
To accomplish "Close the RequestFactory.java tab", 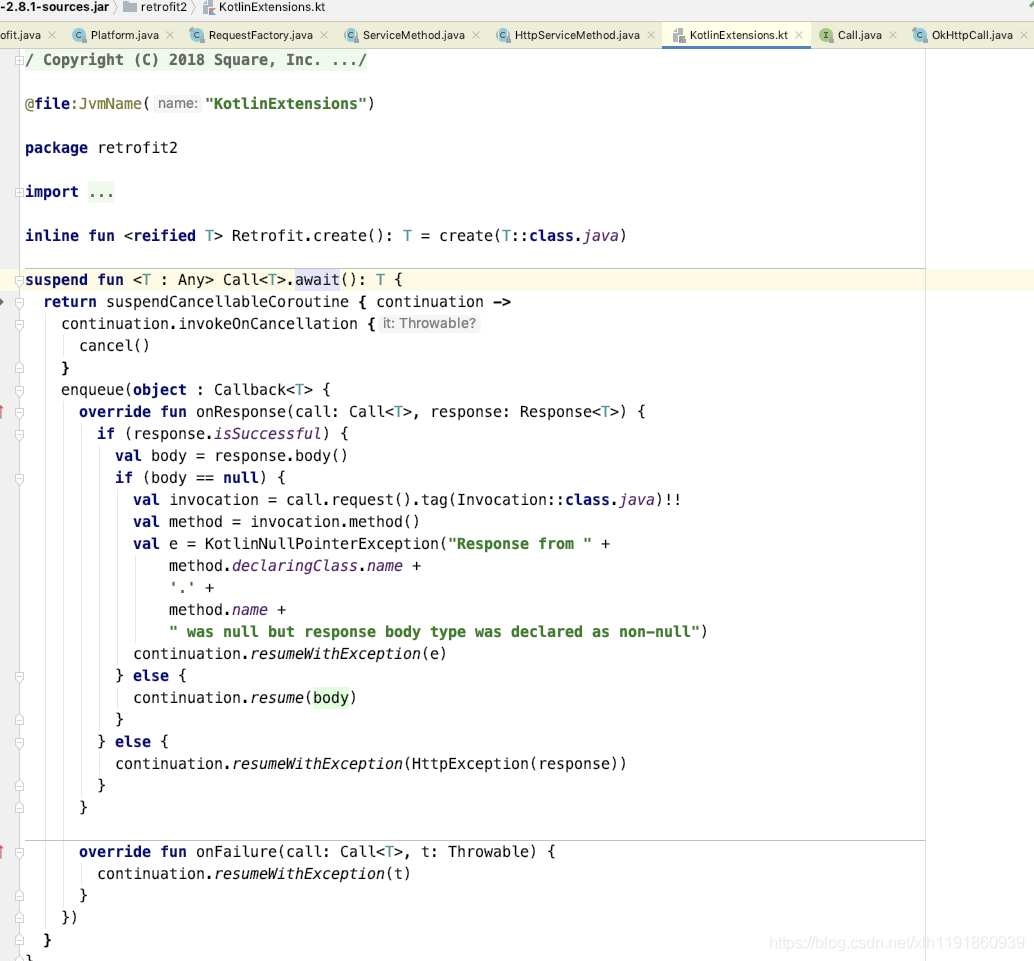I will [x=324, y=35].
